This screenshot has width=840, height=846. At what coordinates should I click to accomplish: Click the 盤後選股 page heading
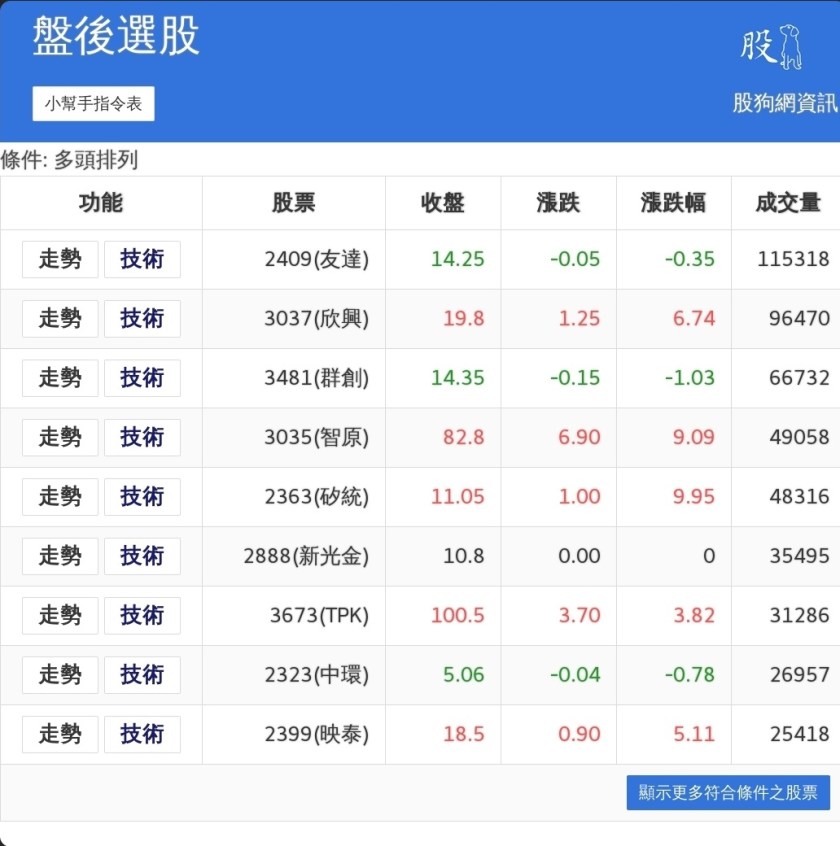coord(116,37)
